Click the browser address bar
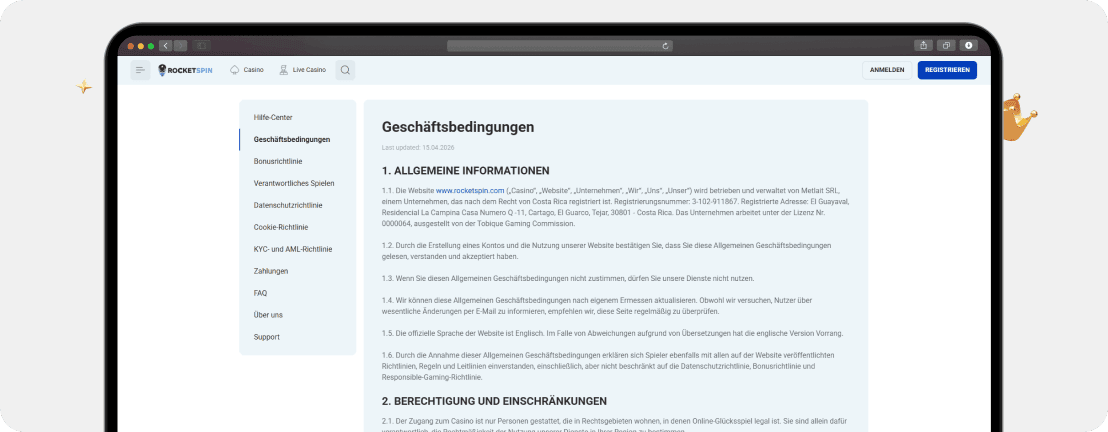The image size is (1108, 432). pyautogui.click(x=560, y=46)
